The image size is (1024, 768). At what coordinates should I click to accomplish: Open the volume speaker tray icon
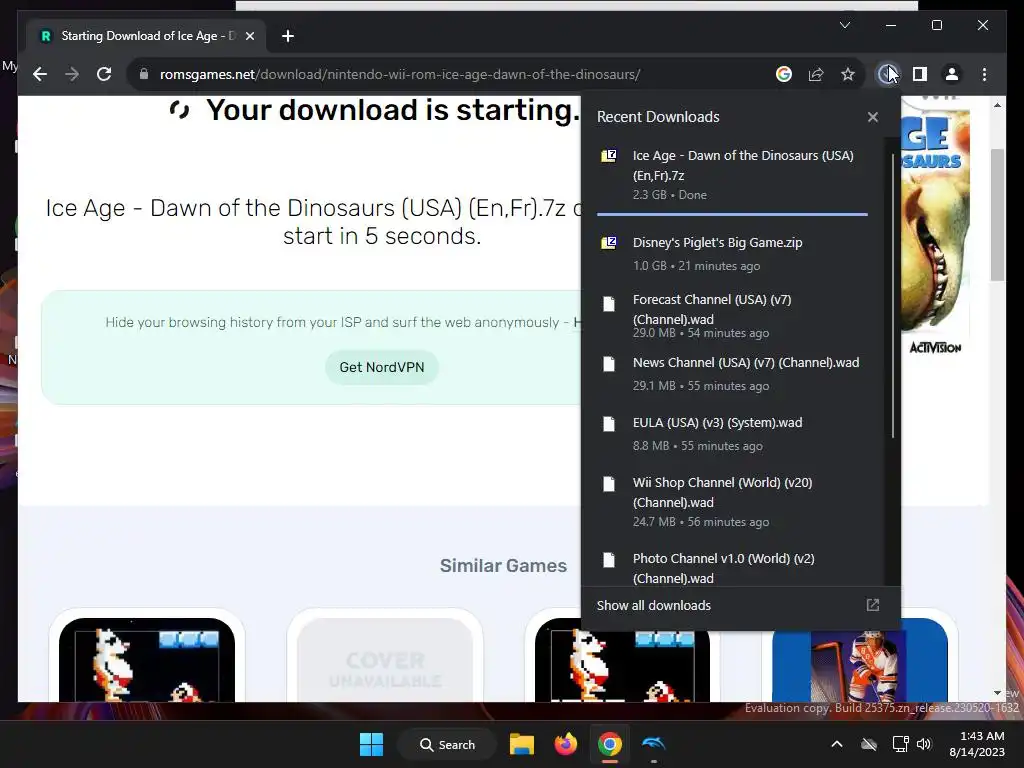tap(924, 744)
